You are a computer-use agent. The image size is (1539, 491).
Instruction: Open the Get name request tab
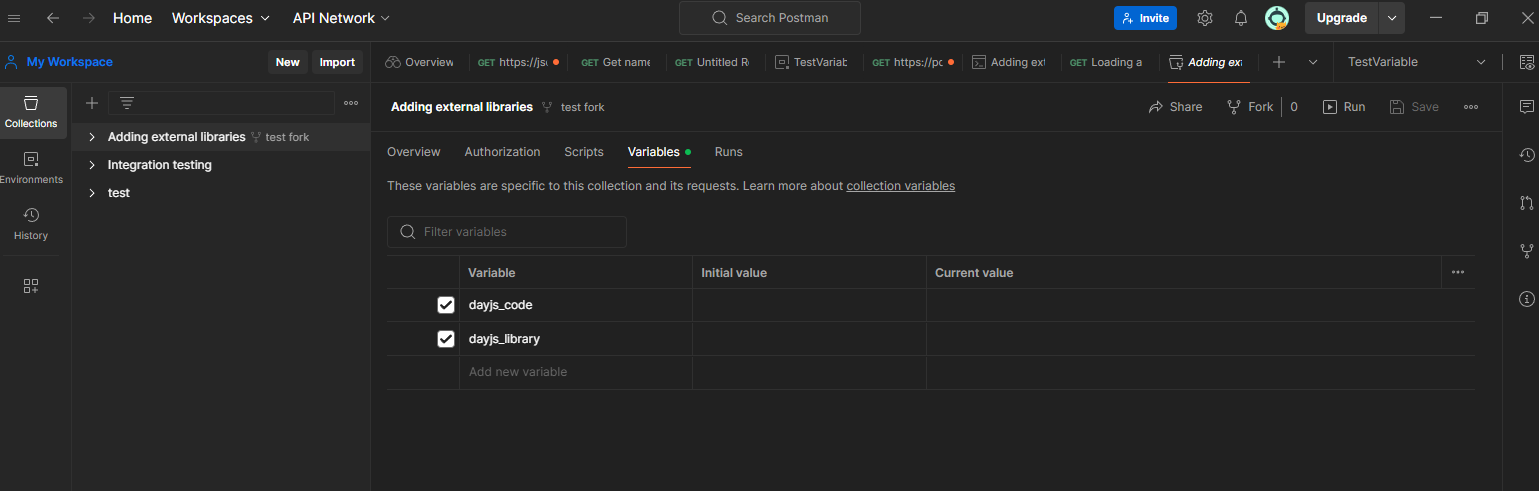(x=616, y=62)
